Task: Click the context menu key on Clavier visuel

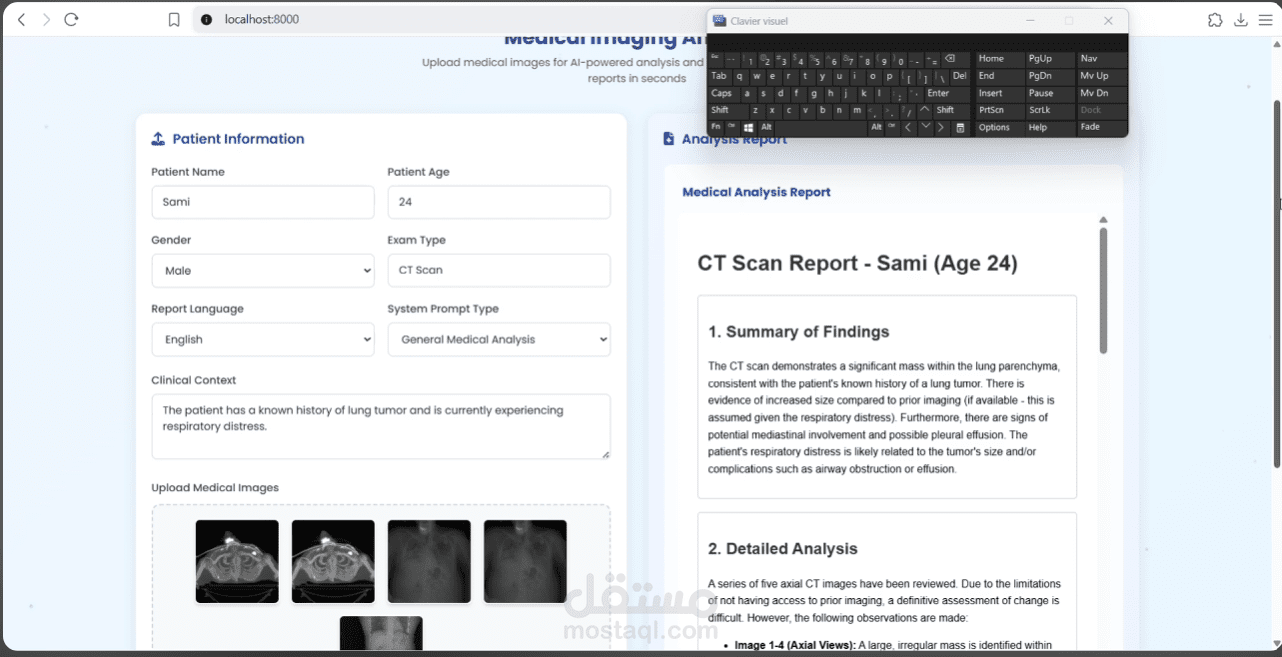Action: [961, 128]
